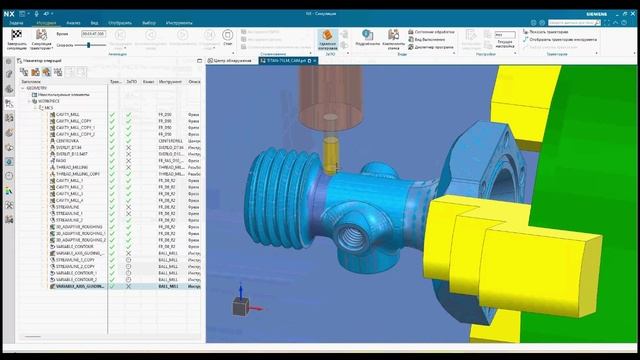Click the Program Order View navigator icon

click(24, 72)
